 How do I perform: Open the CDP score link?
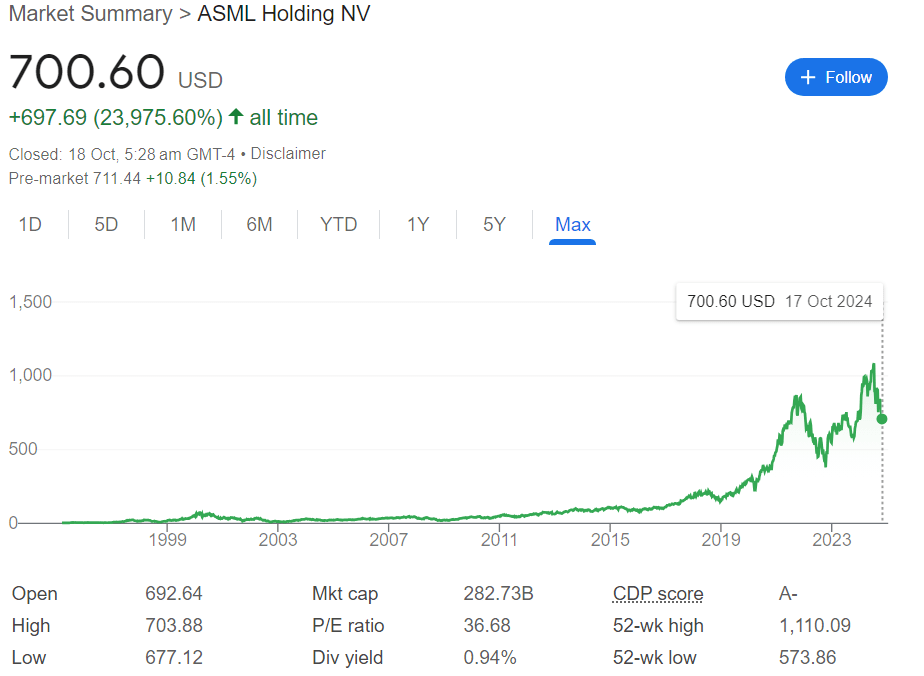click(657, 593)
